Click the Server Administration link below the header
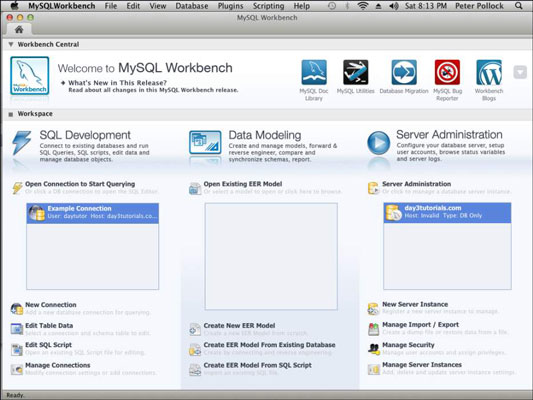This screenshot has width=533, height=400. [x=416, y=184]
